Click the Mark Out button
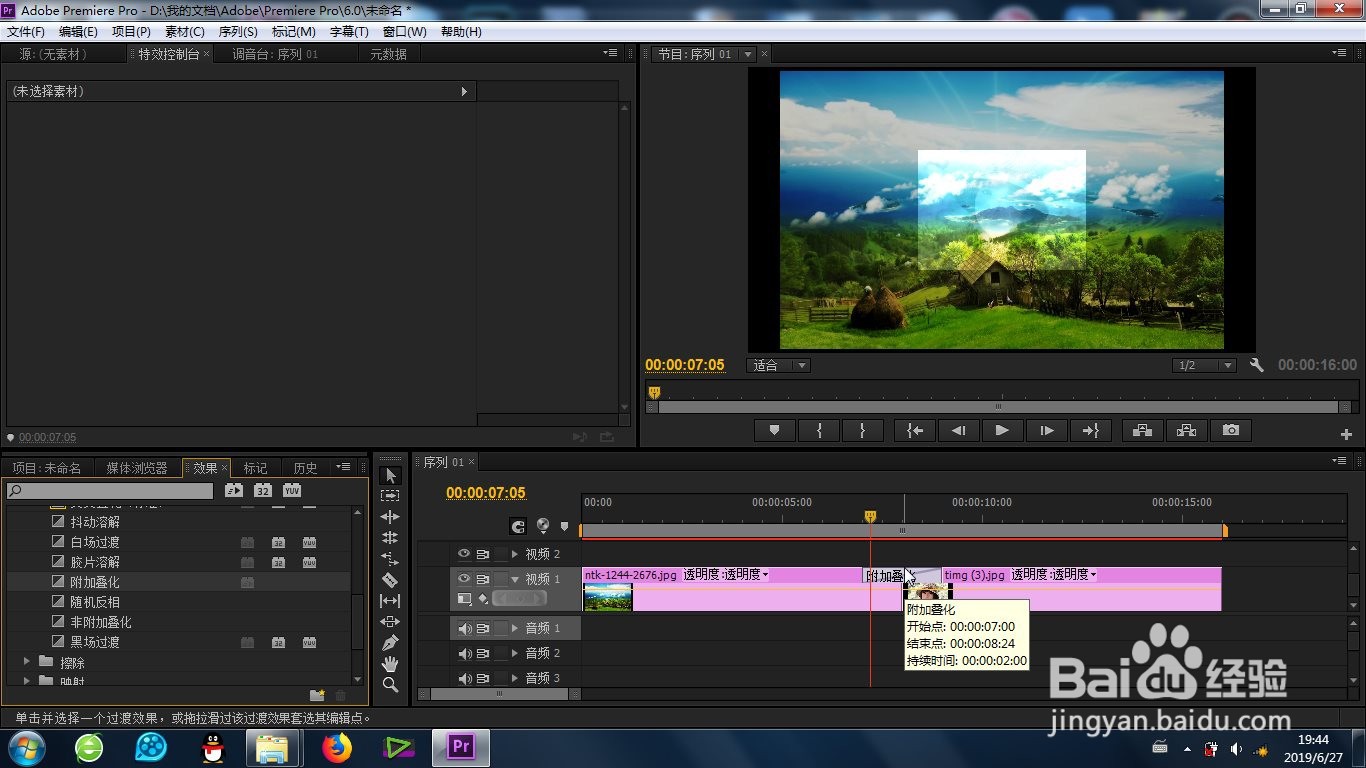1366x768 pixels. point(861,430)
